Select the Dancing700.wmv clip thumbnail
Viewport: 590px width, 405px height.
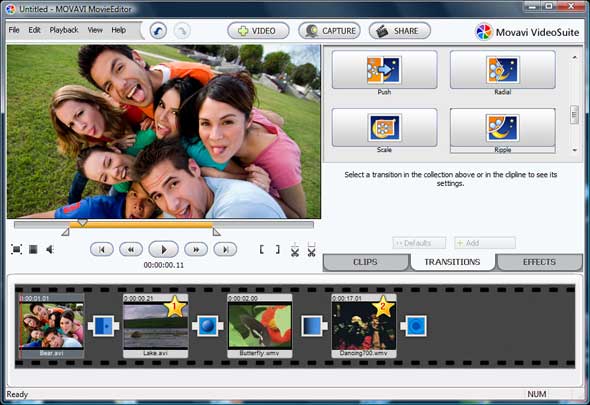[363, 326]
